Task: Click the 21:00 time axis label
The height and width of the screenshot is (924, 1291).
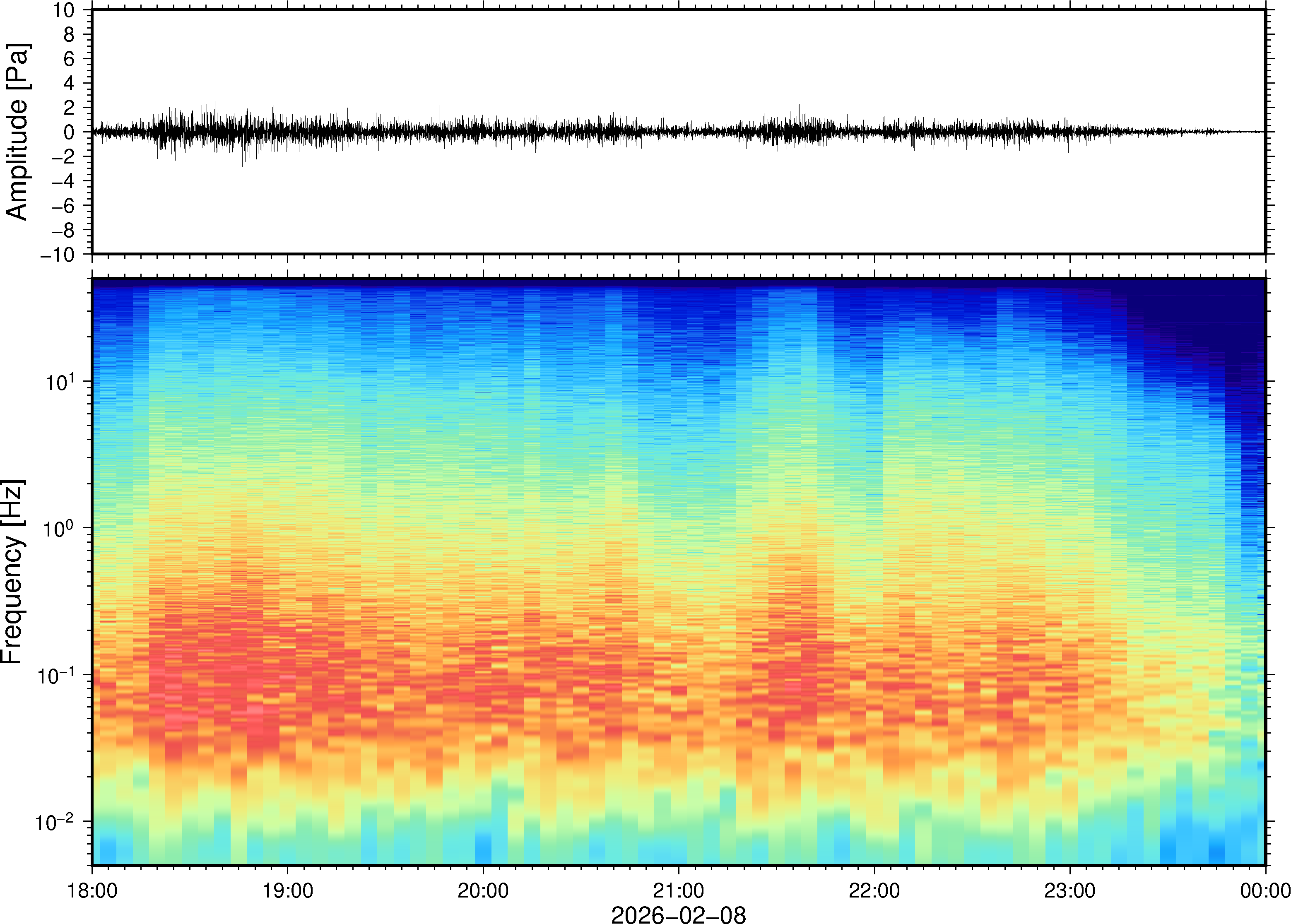Action: (x=678, y=890)
